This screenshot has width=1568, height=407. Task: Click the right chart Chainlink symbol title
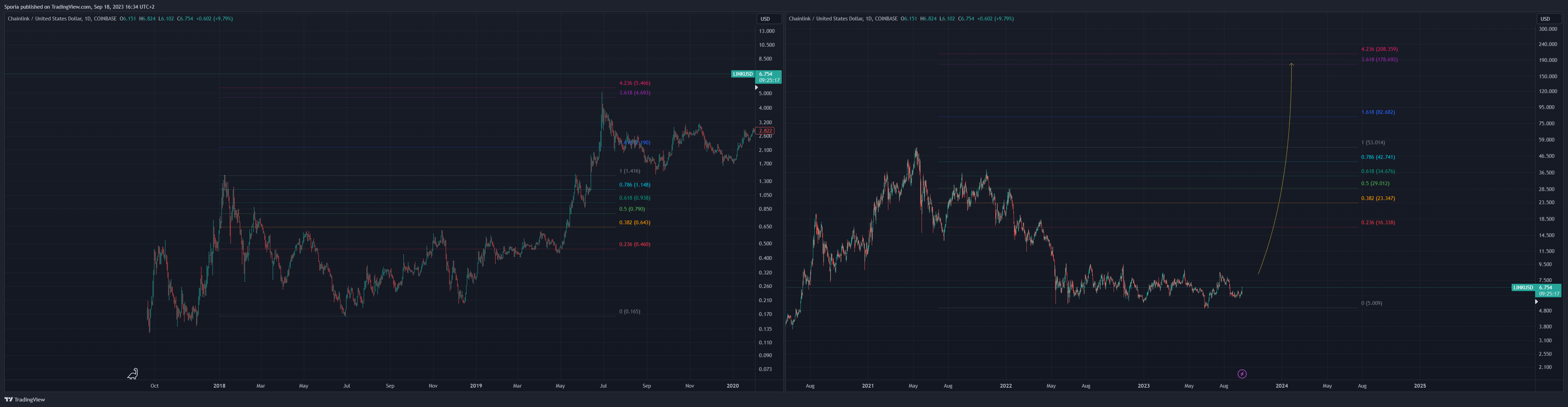click(843, 19)
